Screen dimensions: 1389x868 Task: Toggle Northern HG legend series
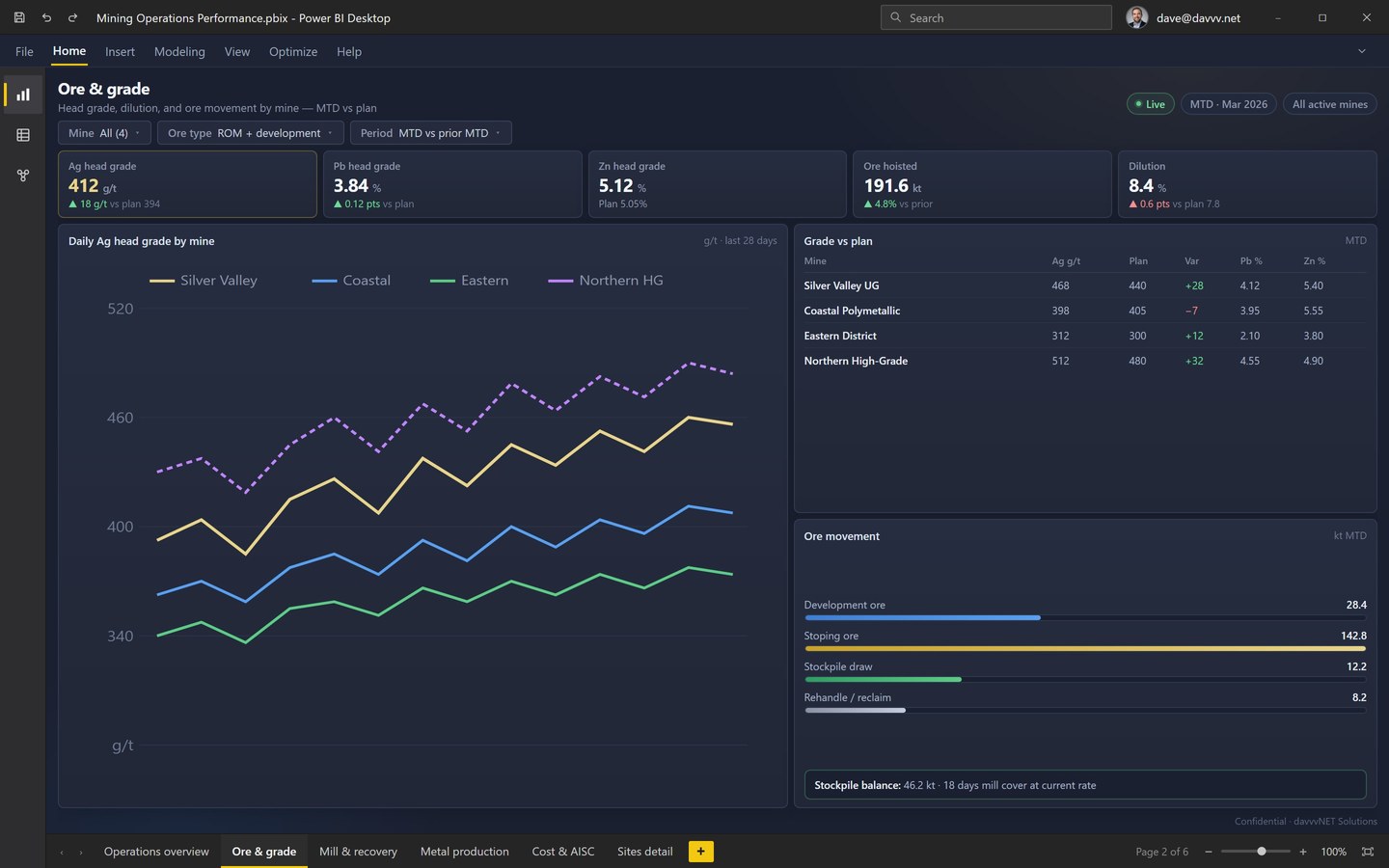tap(606, 281)
